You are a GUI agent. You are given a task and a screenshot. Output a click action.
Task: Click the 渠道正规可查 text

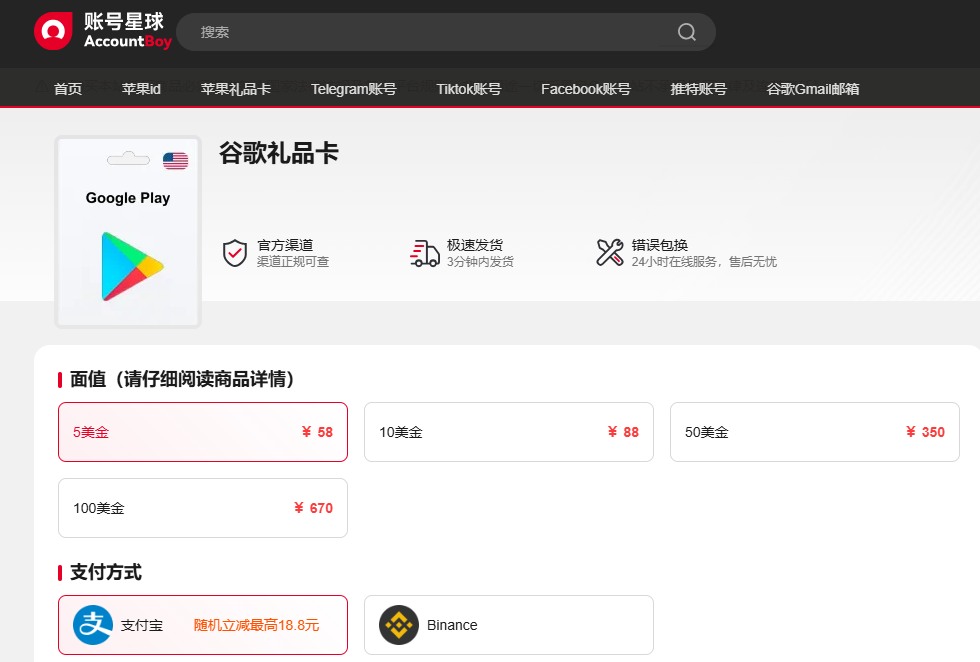pos(292,261)
